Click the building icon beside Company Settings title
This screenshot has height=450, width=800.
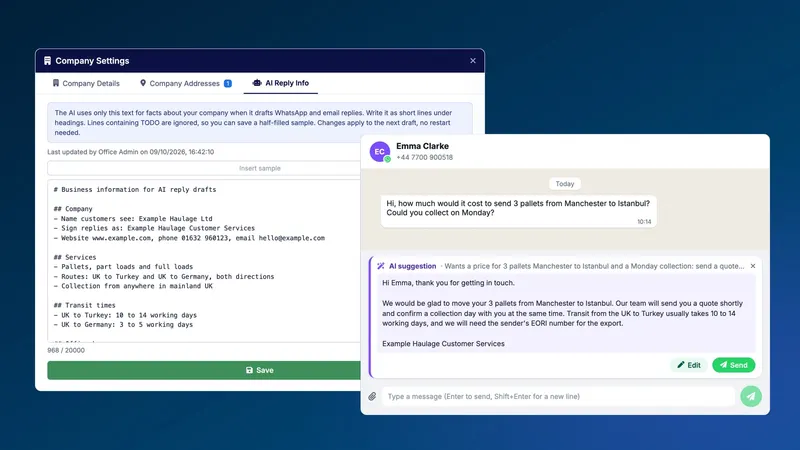pos(47,61)
